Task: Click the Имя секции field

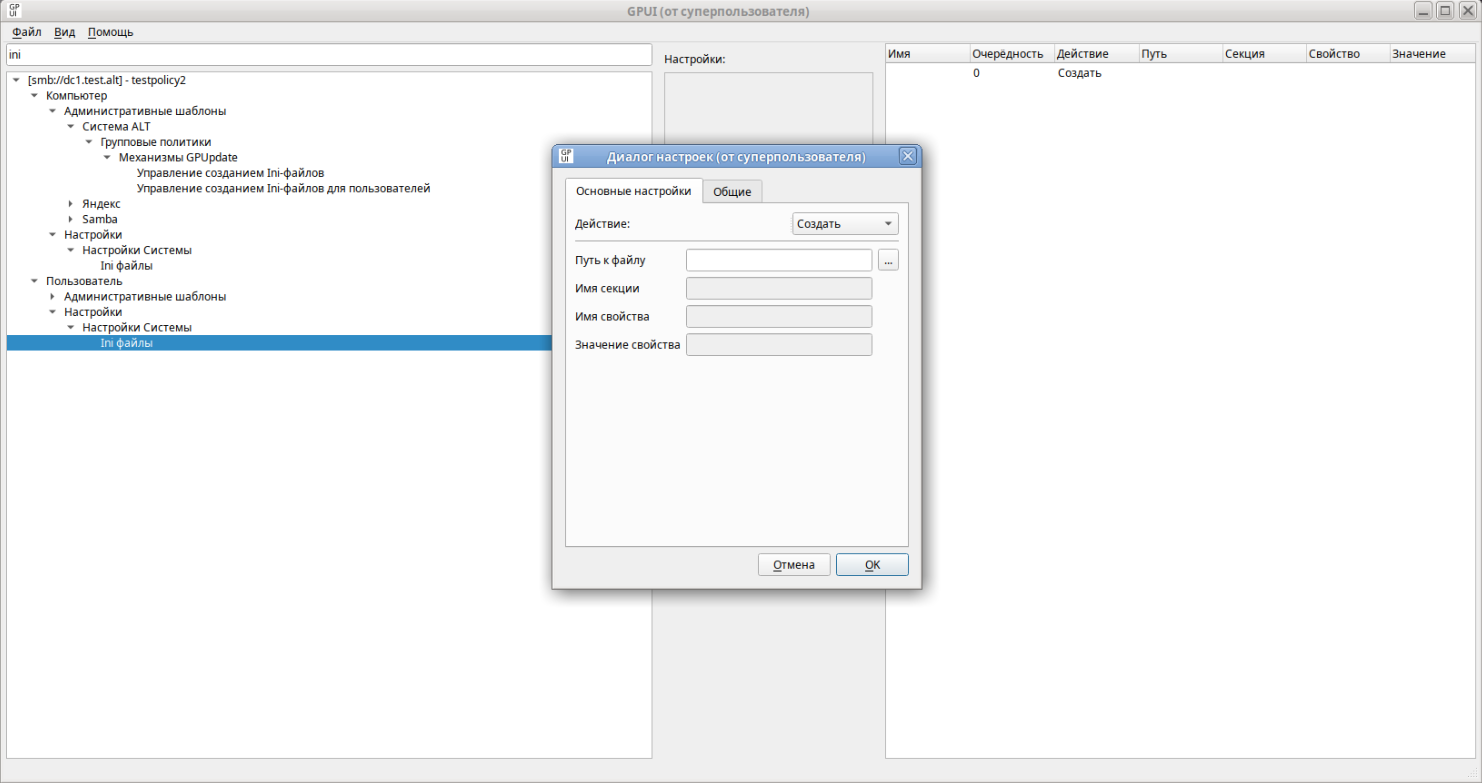Action: pos(779,289)
